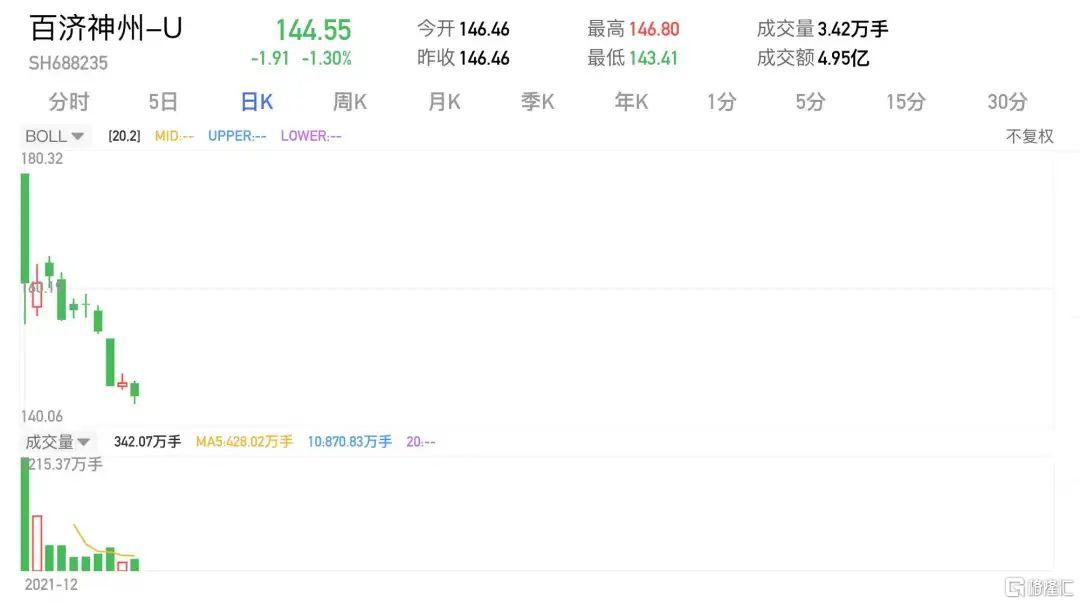Click the stock name 百济神州-U
This screenshot has width=1080, height=604.
pyautogui.click(x=105, y=28)
